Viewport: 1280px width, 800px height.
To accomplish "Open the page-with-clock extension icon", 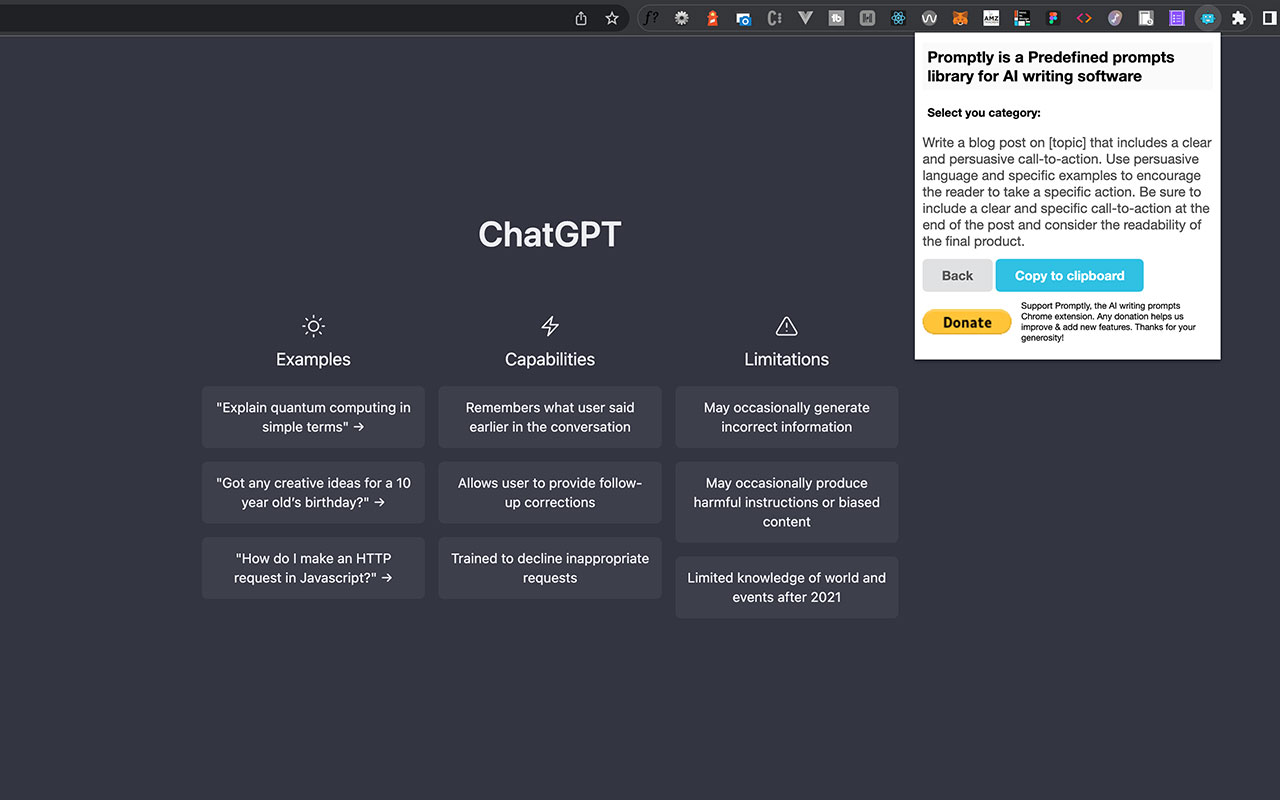I will 1146,18.
